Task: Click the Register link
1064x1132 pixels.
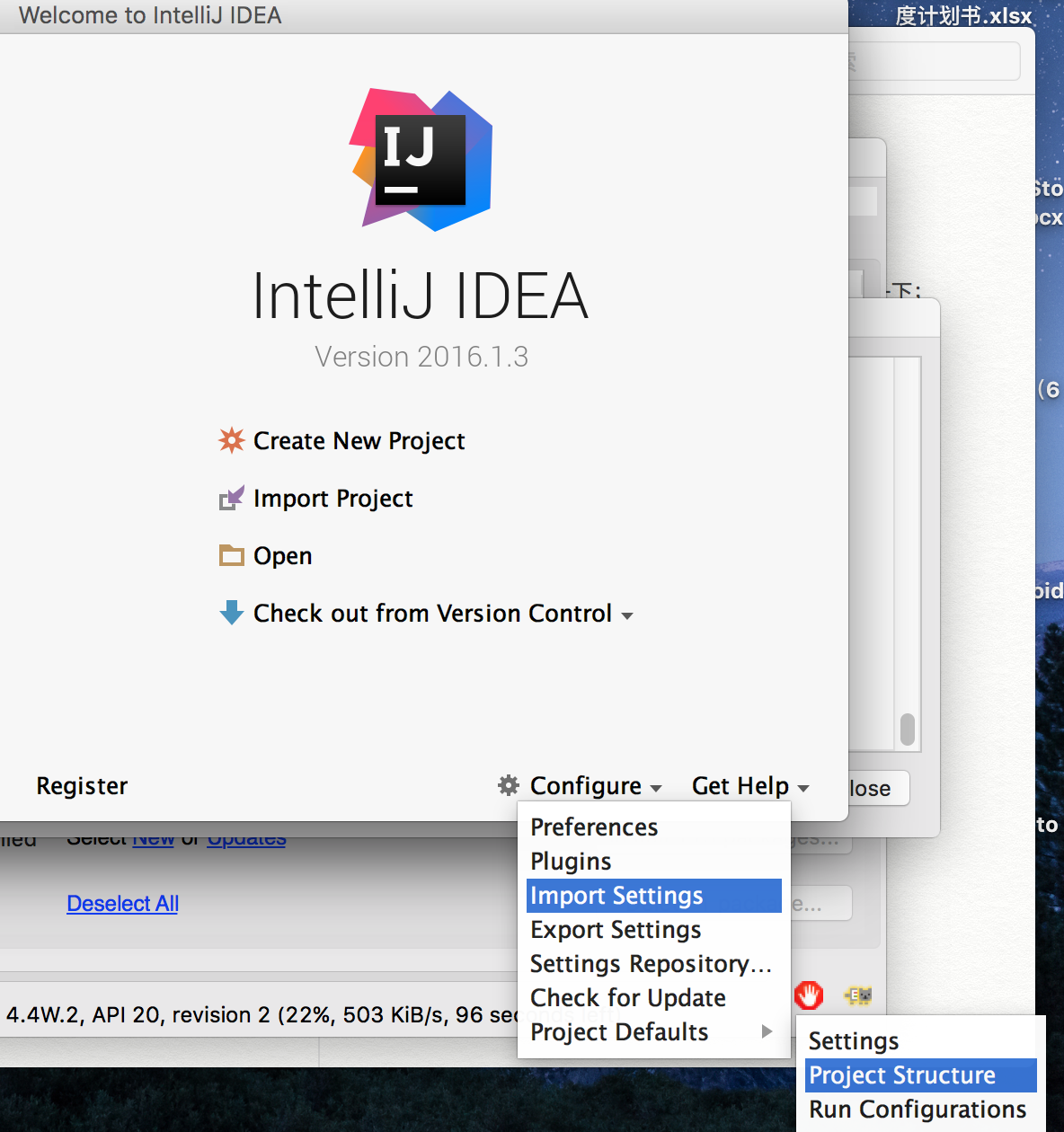Action: point(82,786)
